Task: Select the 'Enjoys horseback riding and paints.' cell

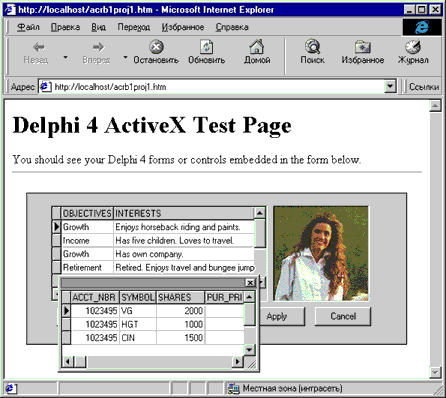Action: click(184, 227)
